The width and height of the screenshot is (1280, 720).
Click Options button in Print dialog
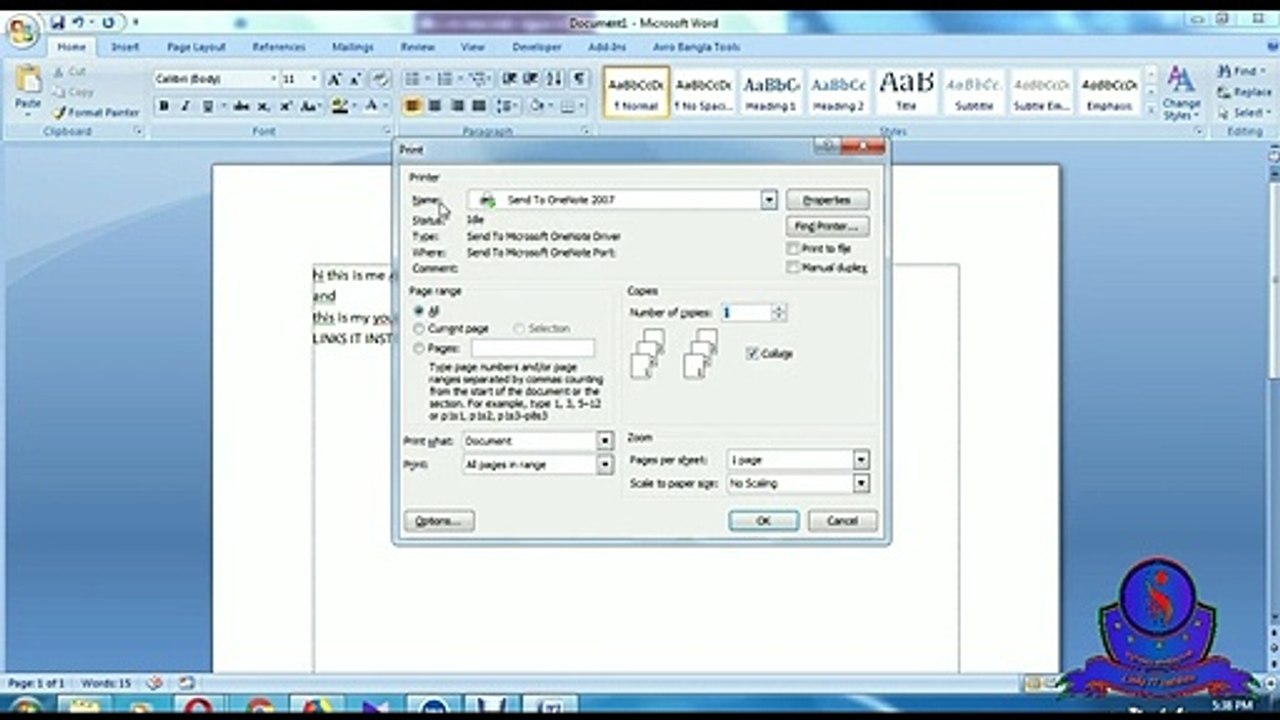pyautogui.click(x=438, y=521)
